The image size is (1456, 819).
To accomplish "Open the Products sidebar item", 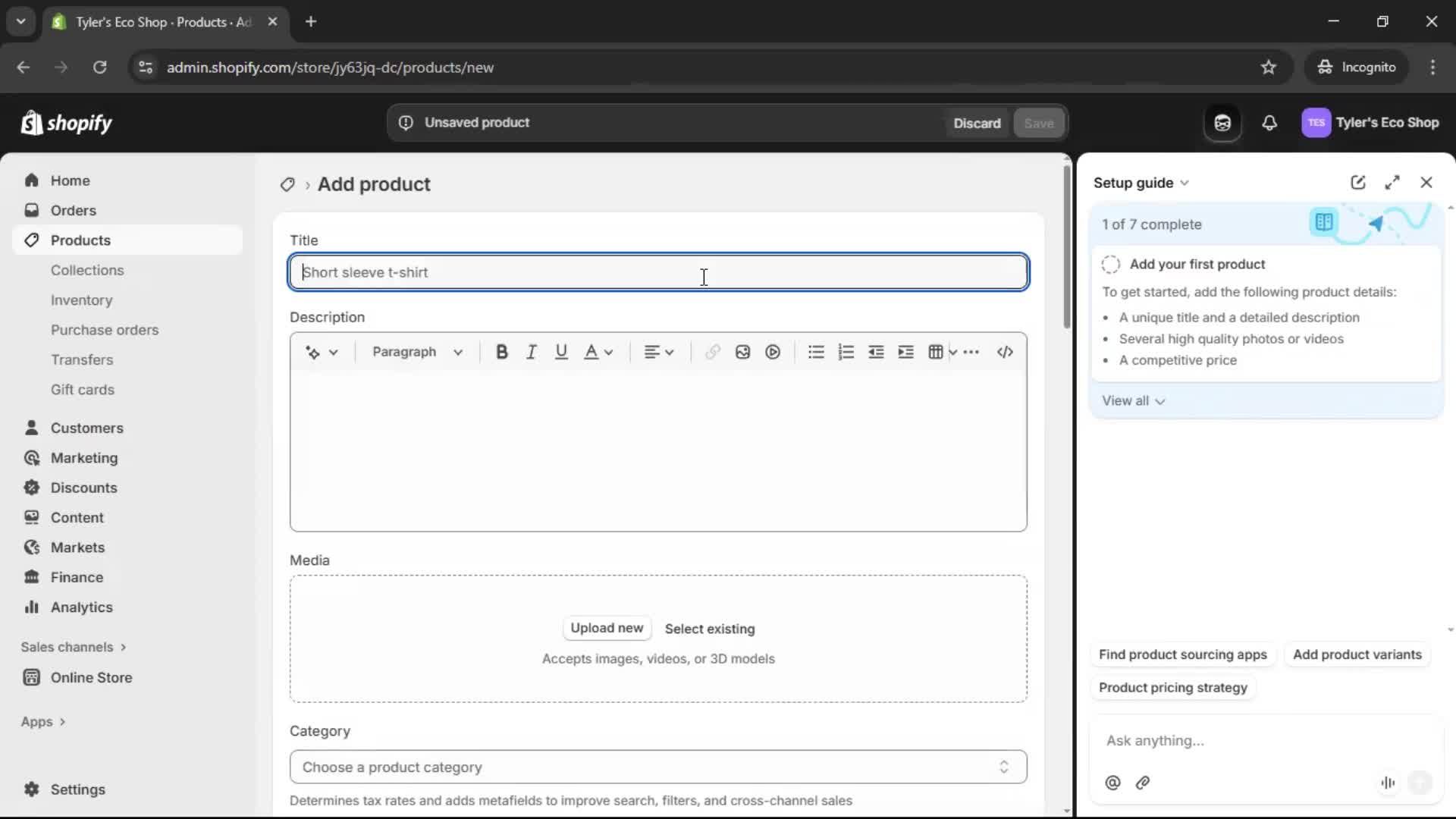I will [x=80, y=240].
